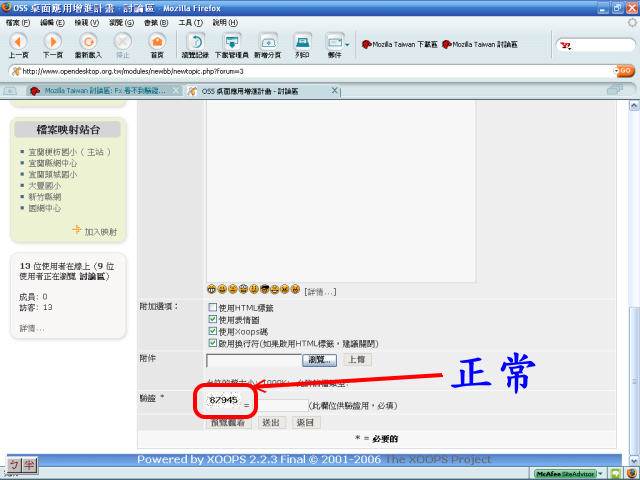This screenshot has width=640, height=480.
Task: Open Mozilla Taiwan 討論區 bookmark
Action: [480, 44]
